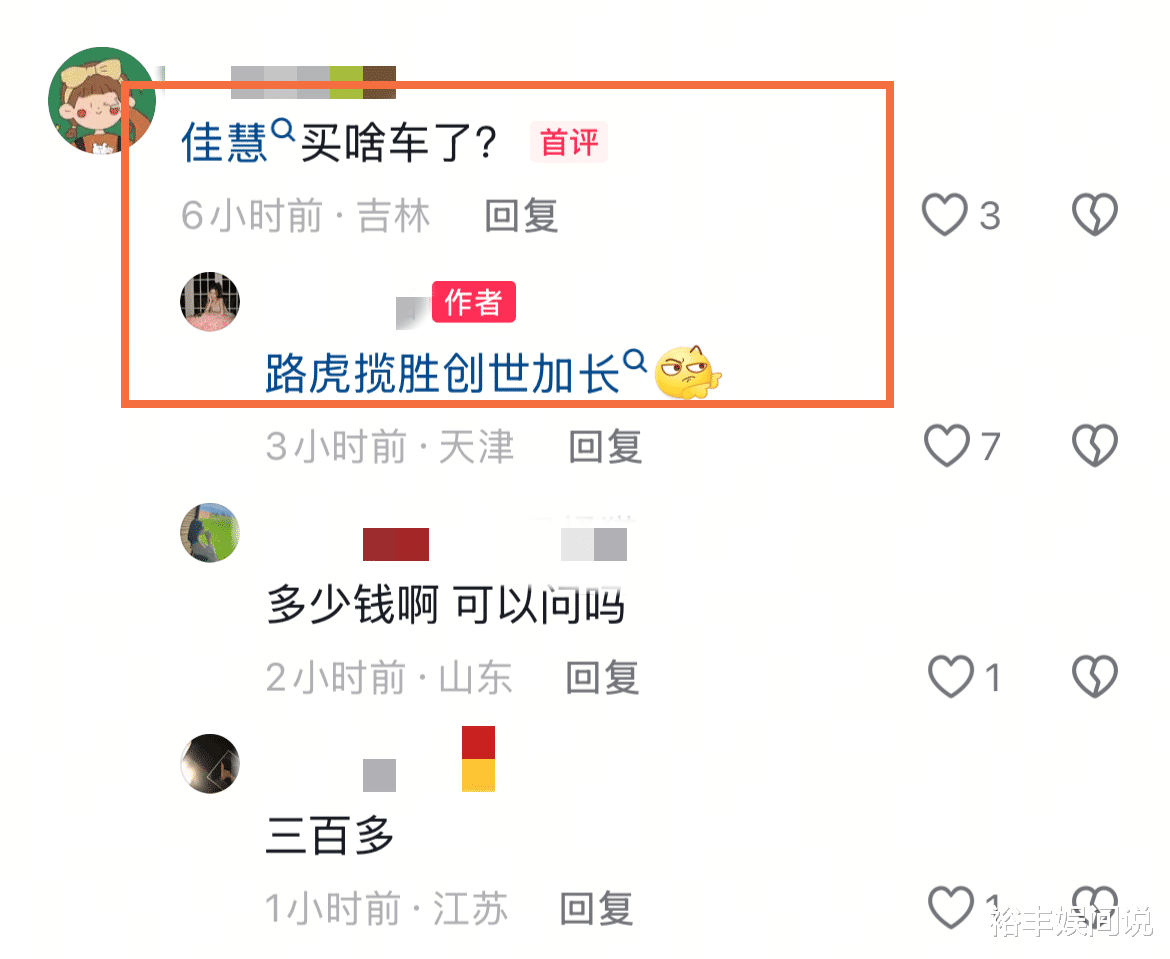Reply to the 1小时前 江苏 comment
The height and width of the screenshot is (959, 1170).
click(597, 909)
